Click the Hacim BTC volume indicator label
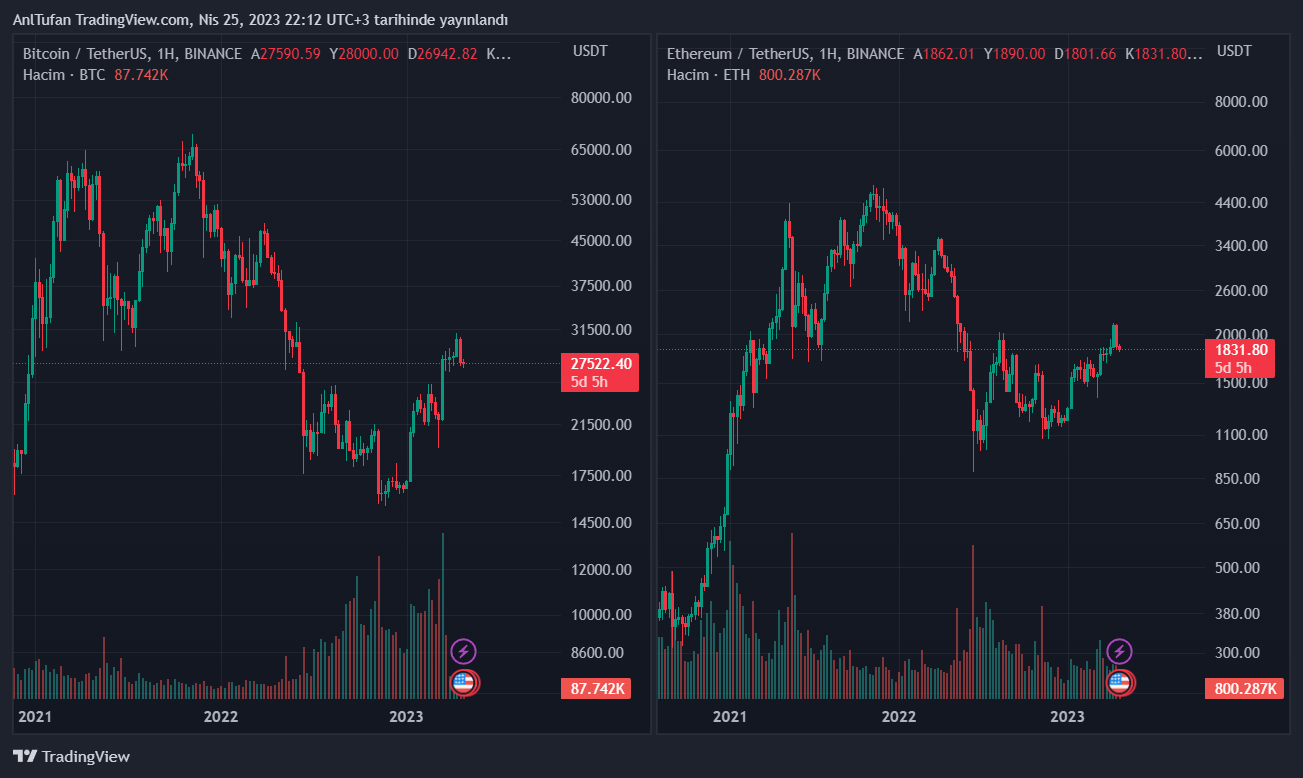1303x778 pixels. (64, 75)
